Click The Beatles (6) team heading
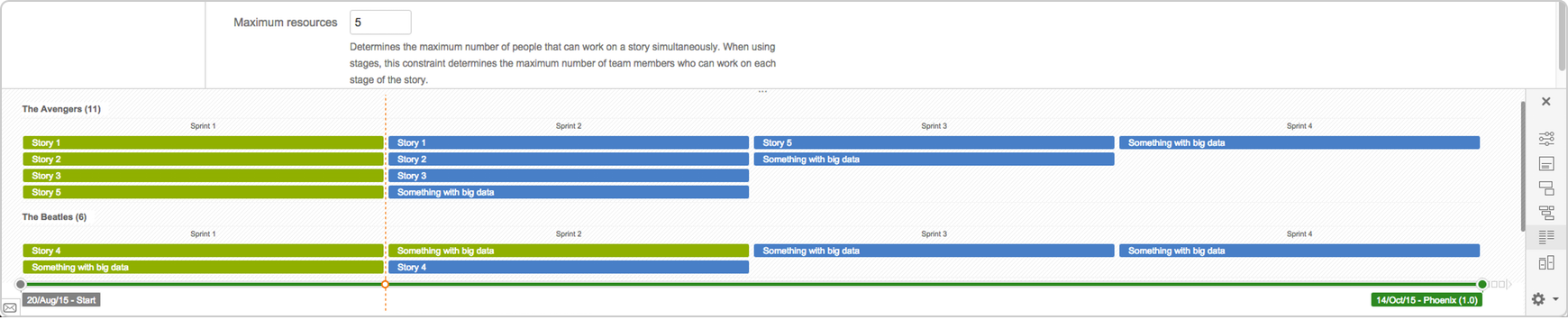 pos(54,217)
